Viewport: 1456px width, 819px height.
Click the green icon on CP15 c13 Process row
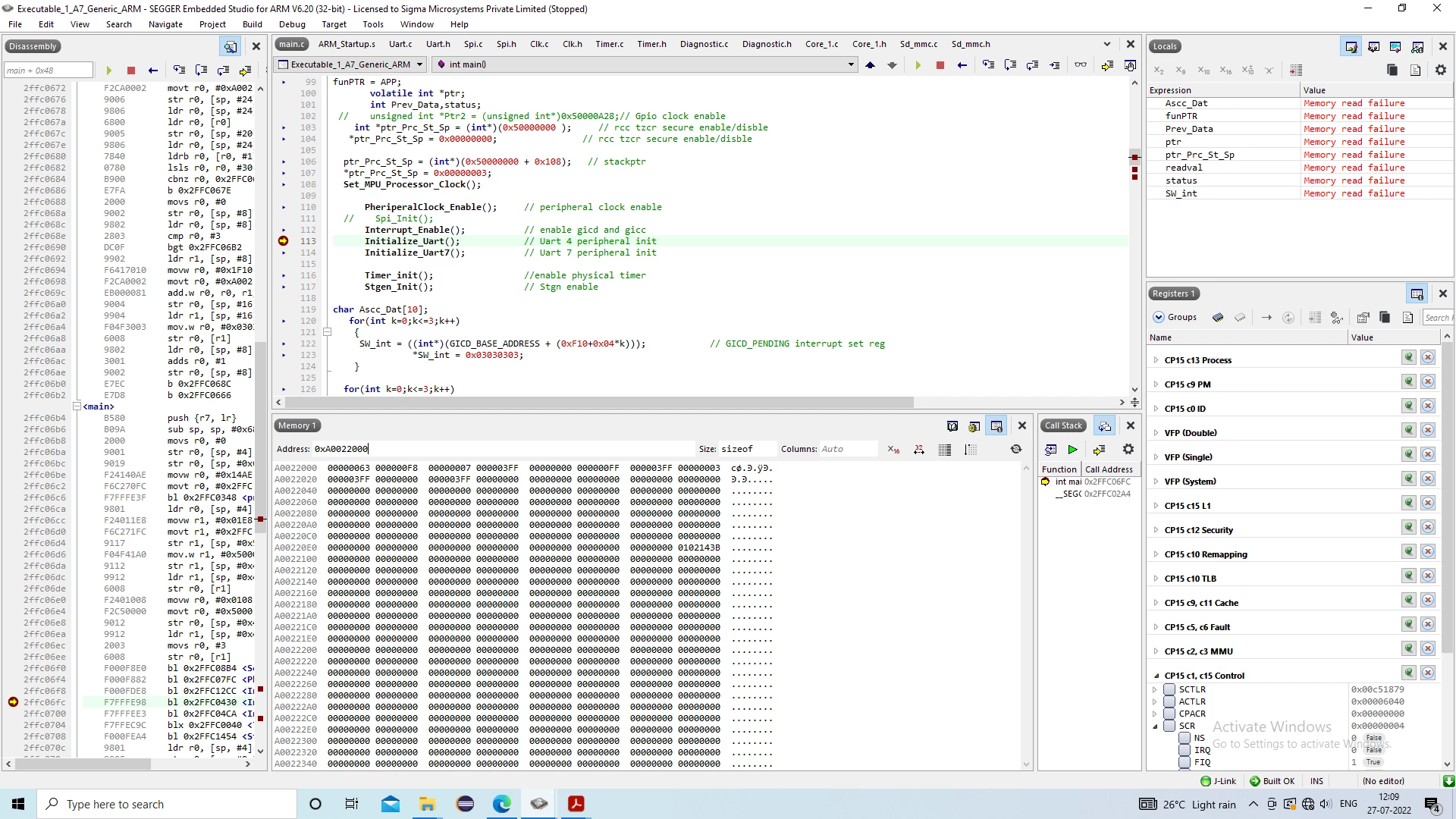point(1409,357)
